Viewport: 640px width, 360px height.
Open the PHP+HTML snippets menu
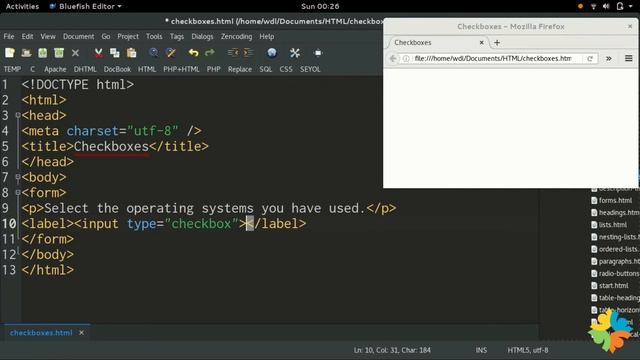181,69
